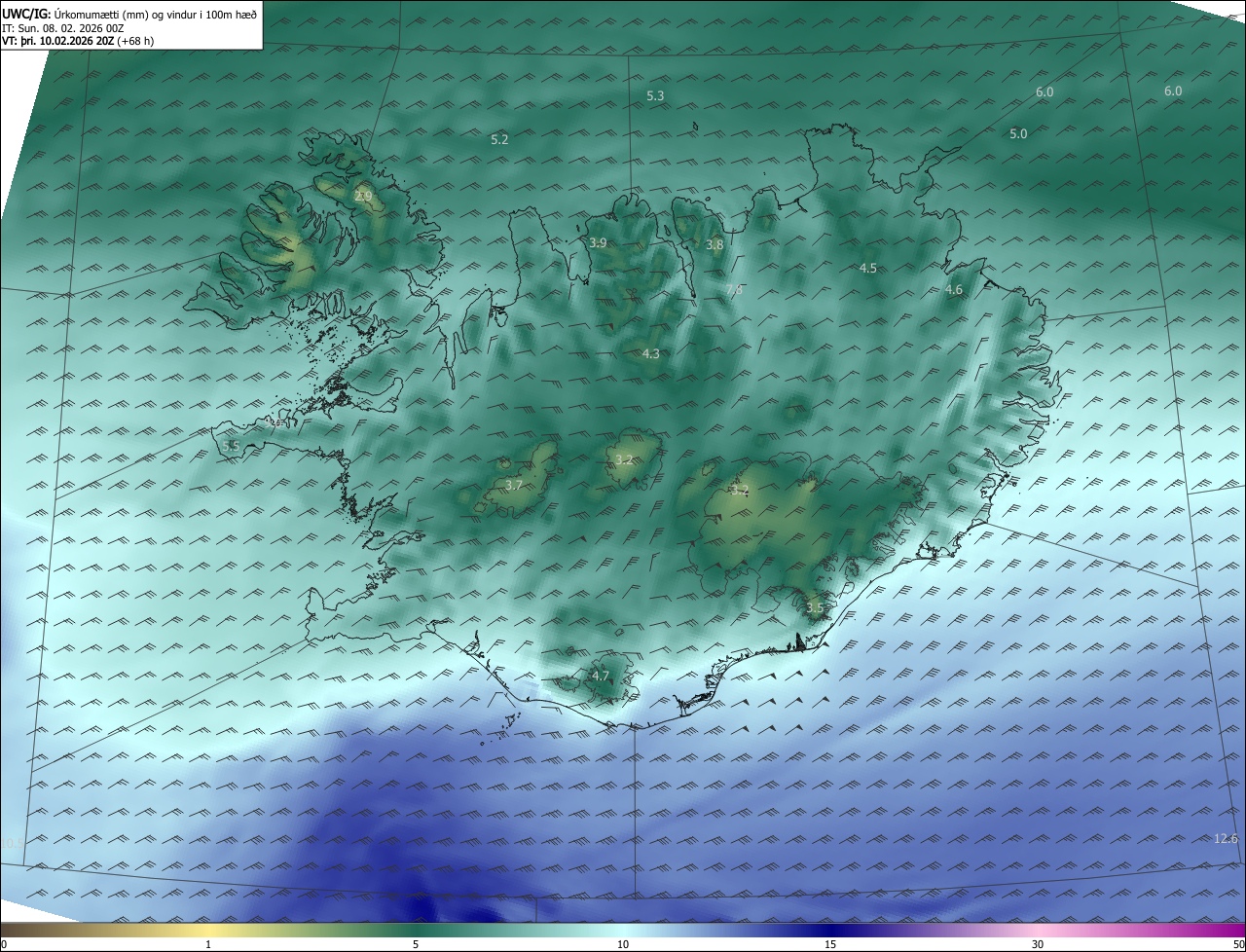Click the colorbar tick label 1
Screen dimensions: 1246x952
[x=208, y=944]
